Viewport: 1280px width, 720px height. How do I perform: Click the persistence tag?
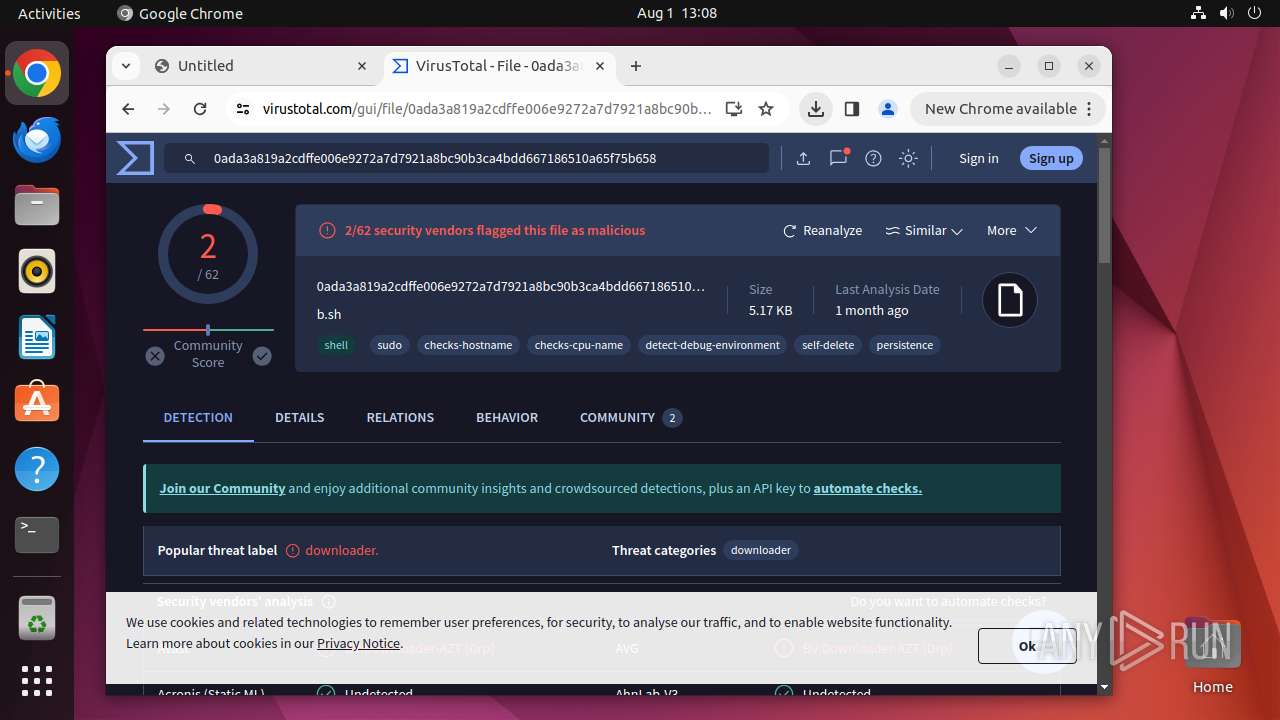click(905, 345)
